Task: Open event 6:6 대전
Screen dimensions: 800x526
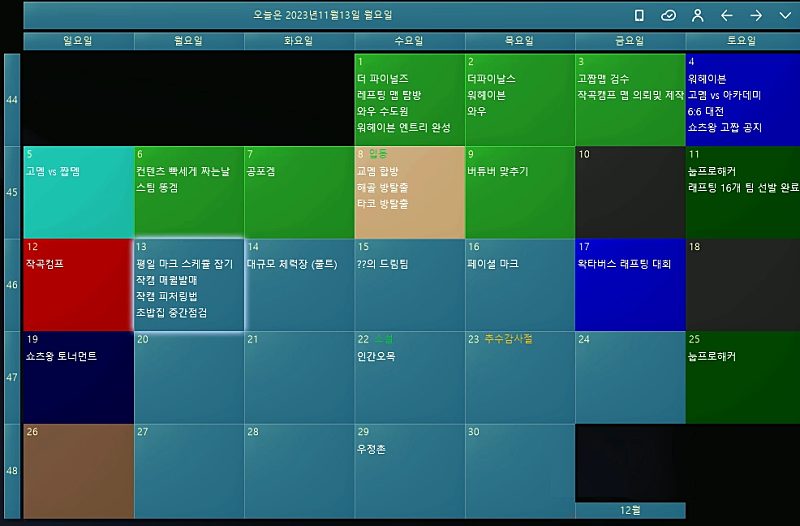Action: tap(706, 111)
